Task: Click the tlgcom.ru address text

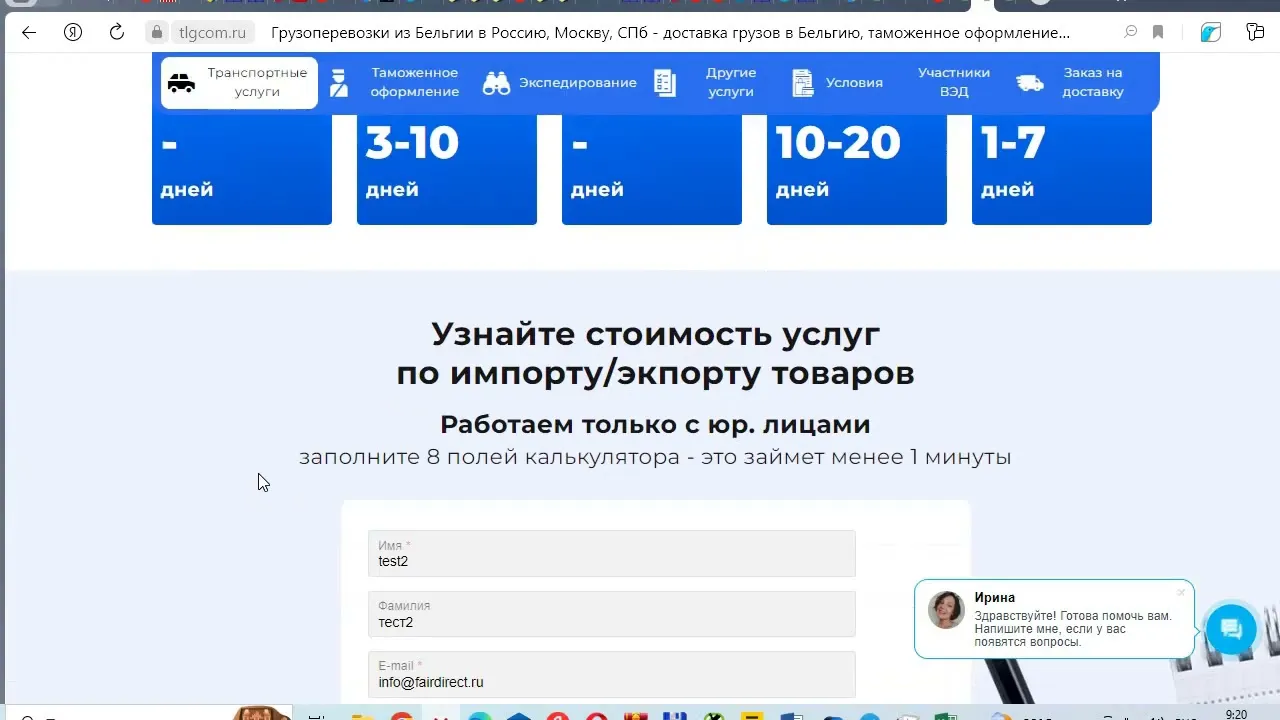Action: point(212,33)
